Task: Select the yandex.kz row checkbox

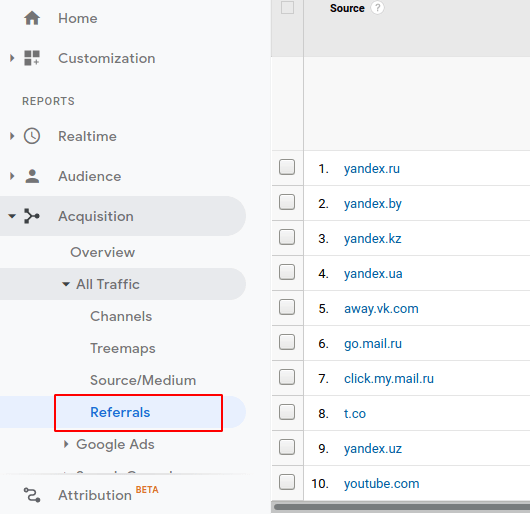Action: click(287, 237)
